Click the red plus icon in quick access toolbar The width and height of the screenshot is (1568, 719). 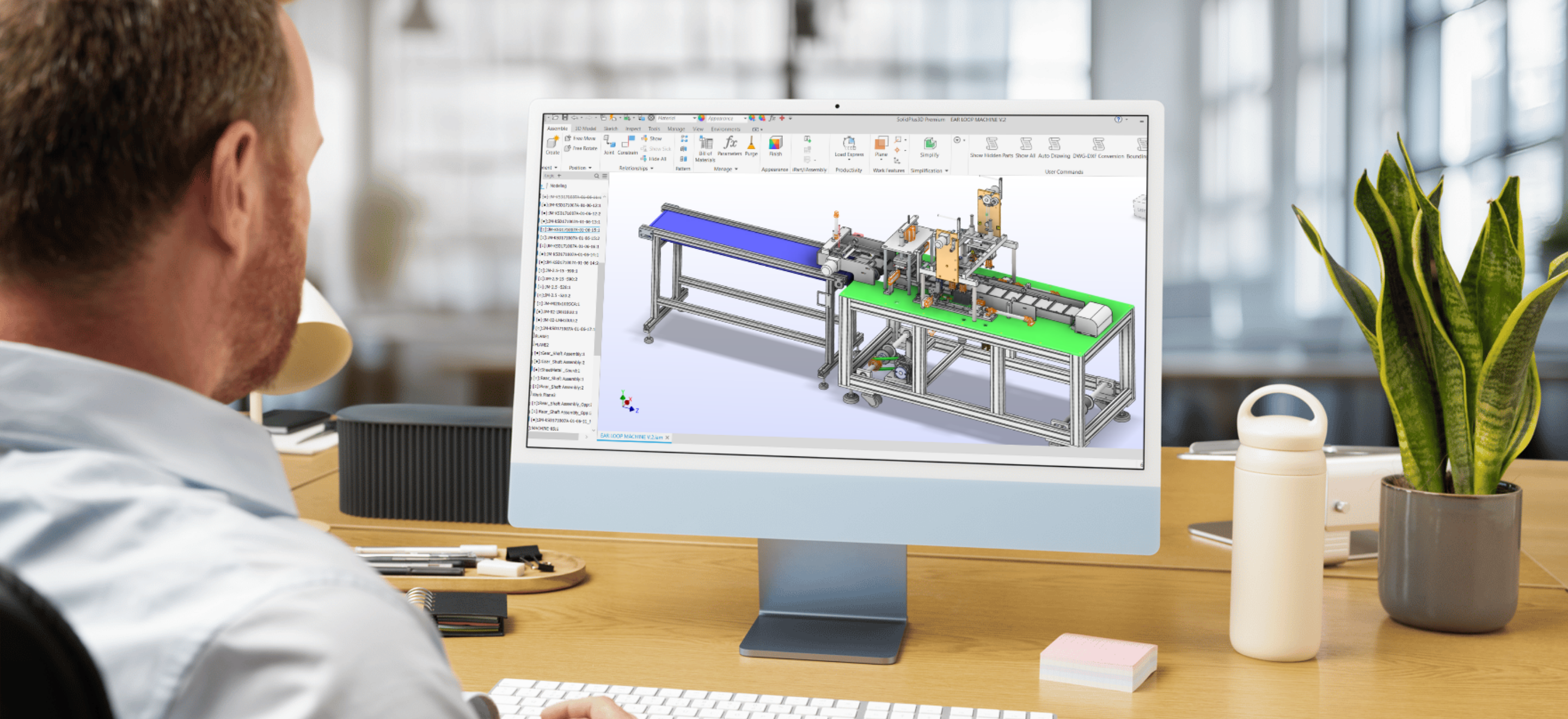(782, 118)
